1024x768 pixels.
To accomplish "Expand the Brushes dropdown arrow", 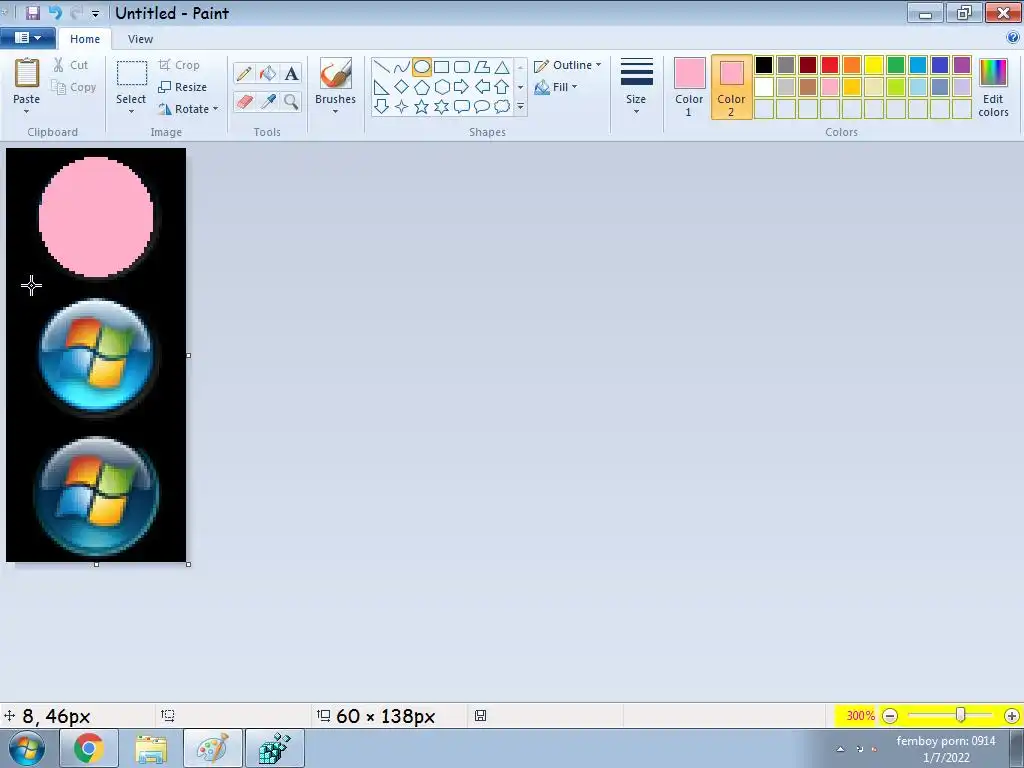I will point(335,112).
